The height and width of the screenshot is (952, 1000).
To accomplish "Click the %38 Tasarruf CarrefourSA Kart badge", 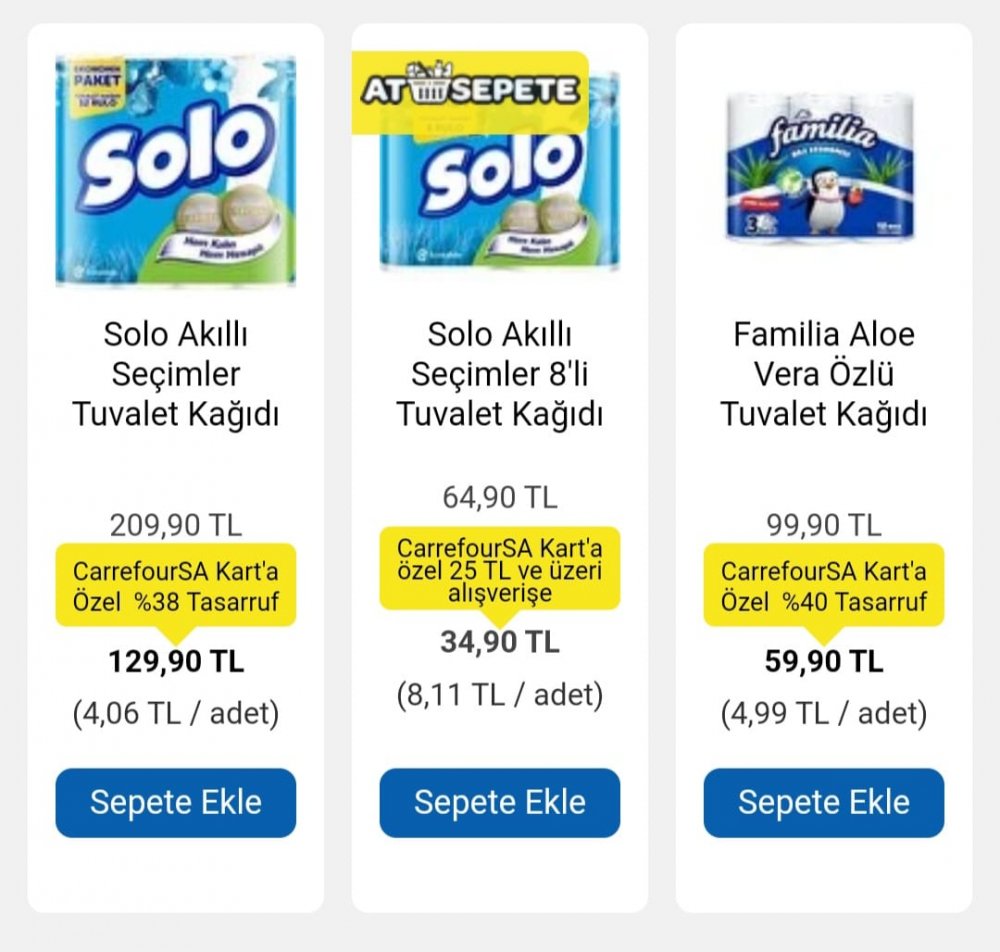I will coord(175,585).
